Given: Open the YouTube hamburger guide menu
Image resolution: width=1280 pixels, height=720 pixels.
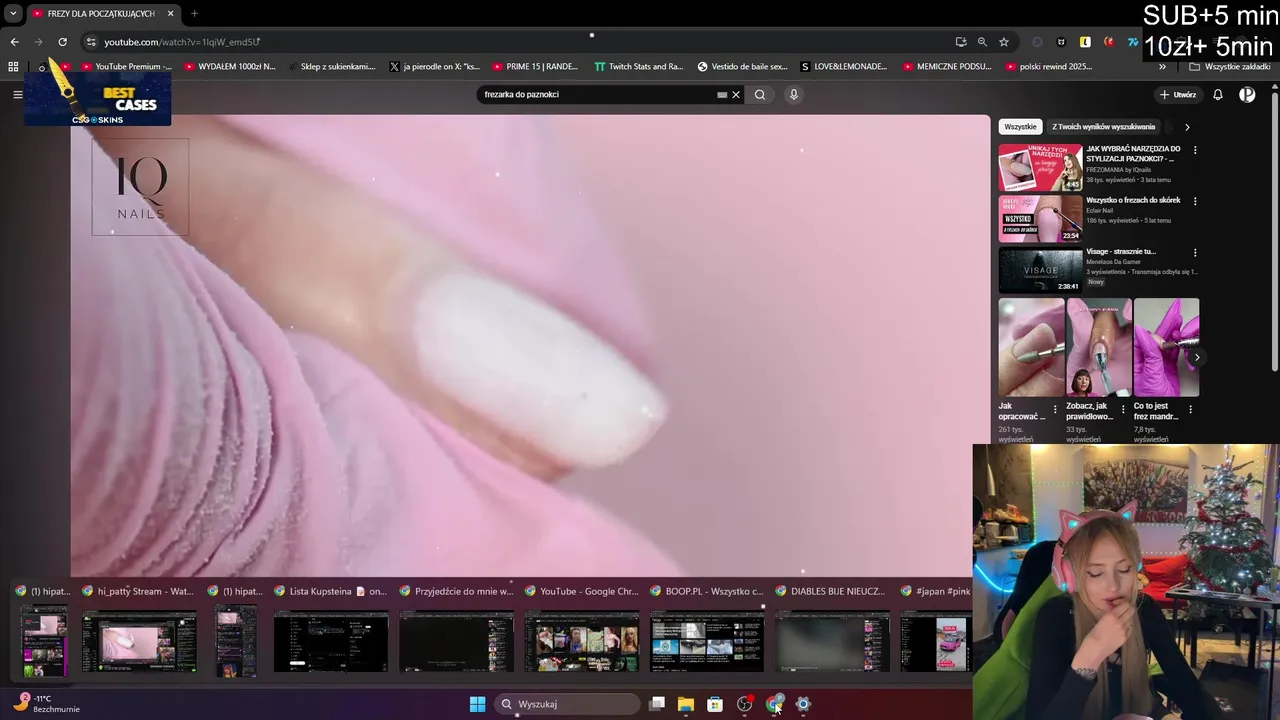Looking at the screenshot, I should pos(17,94).
